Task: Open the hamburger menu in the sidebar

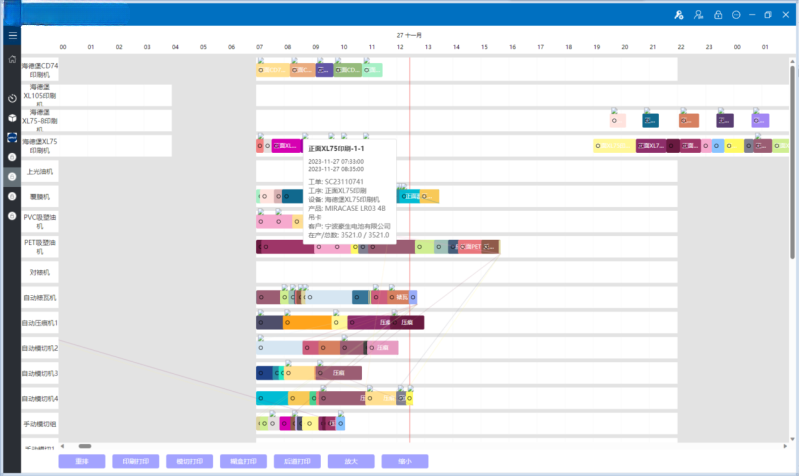Action: (x=12, y=35)
